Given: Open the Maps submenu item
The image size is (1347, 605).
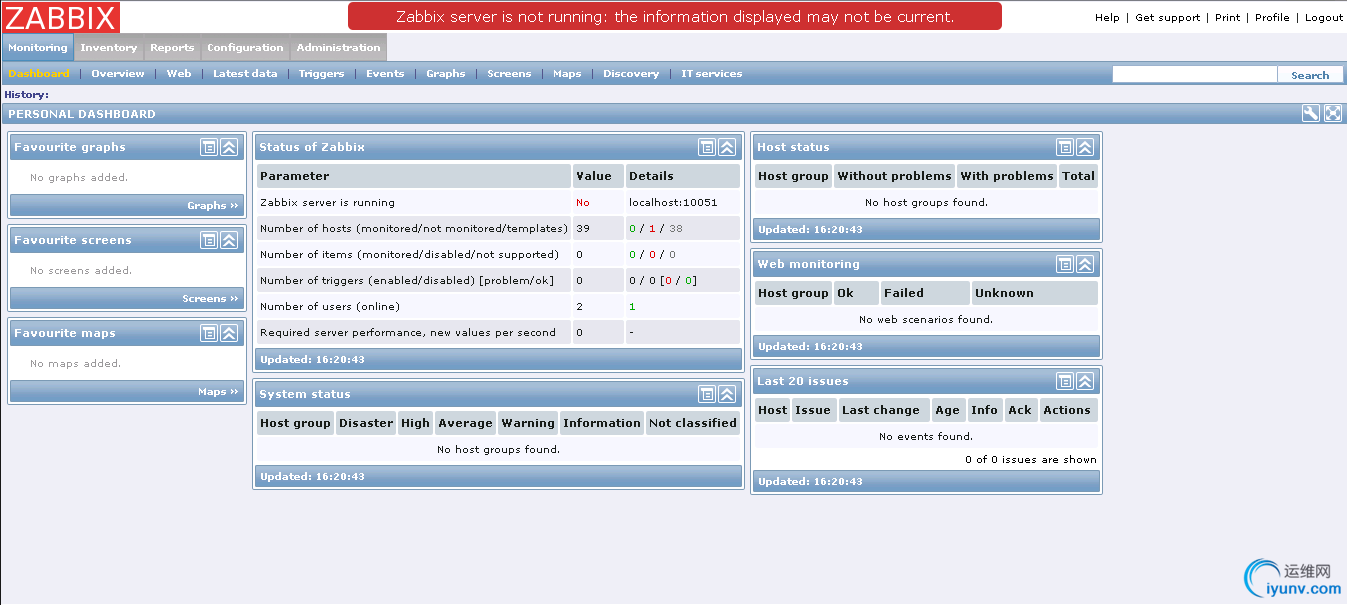Looking at the screenshot, I should coord(567,74).
